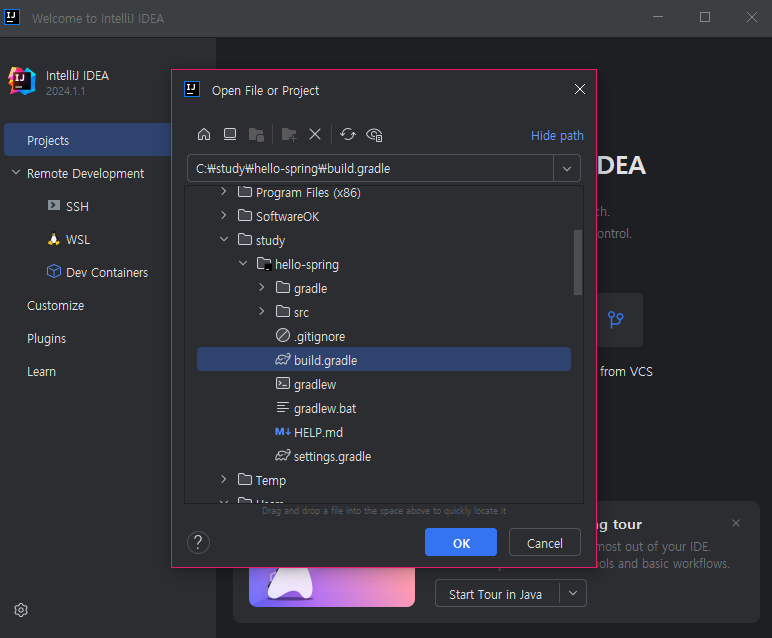Click the Hide path link
Screen dimensions: 772x638
click(x=557, y=135)
